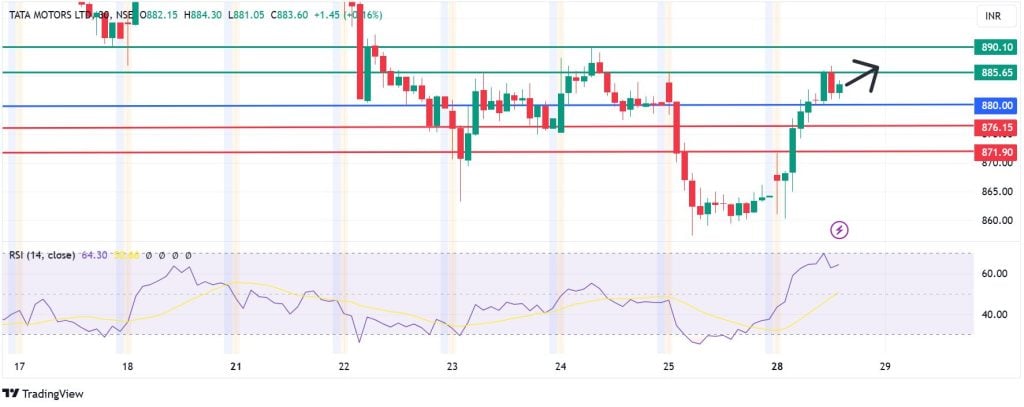1024x407 pixels.
Task: Click 870.00 on the price scale
Action: [x=999, y=163]
